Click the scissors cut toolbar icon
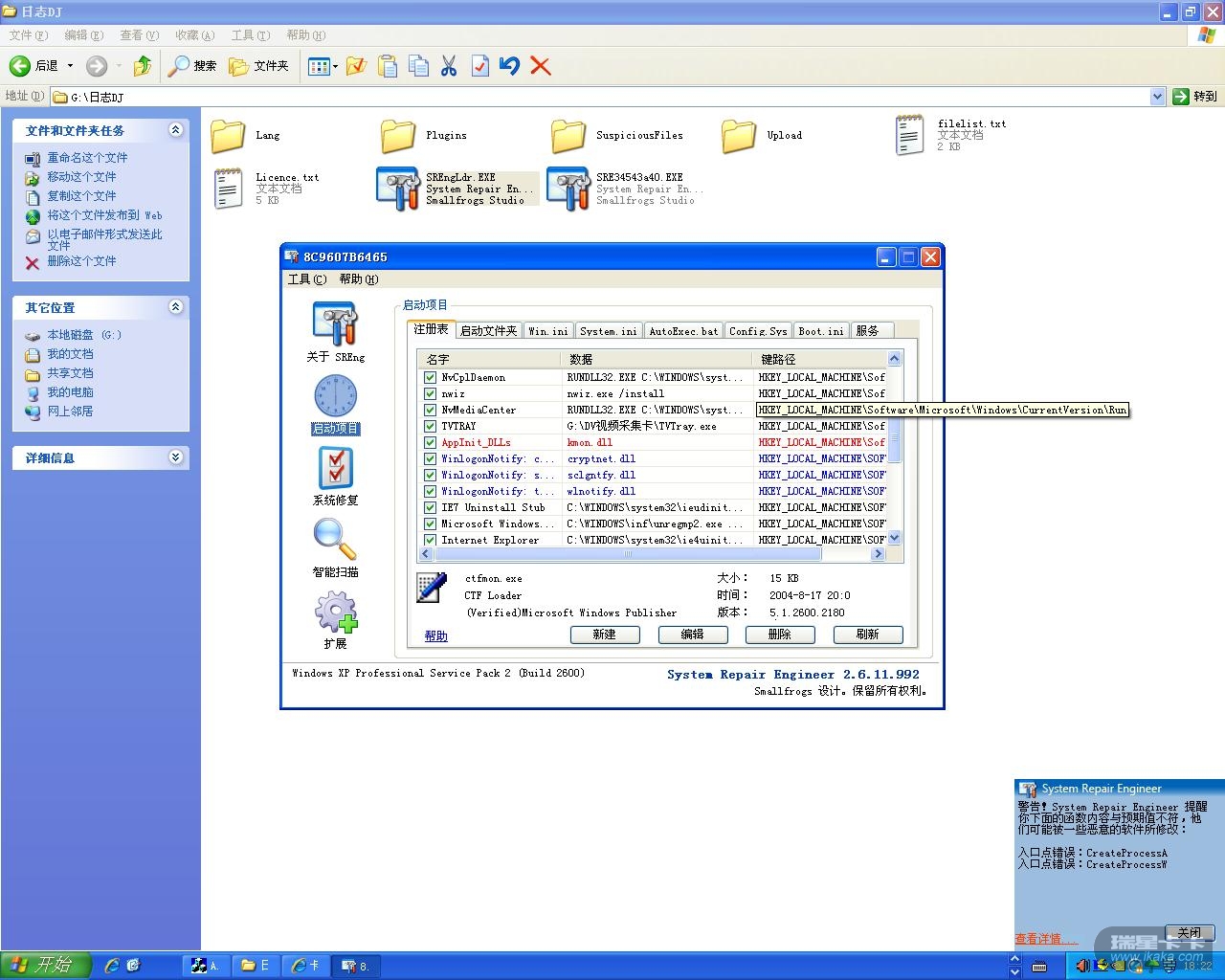 (x=449, y=66)
